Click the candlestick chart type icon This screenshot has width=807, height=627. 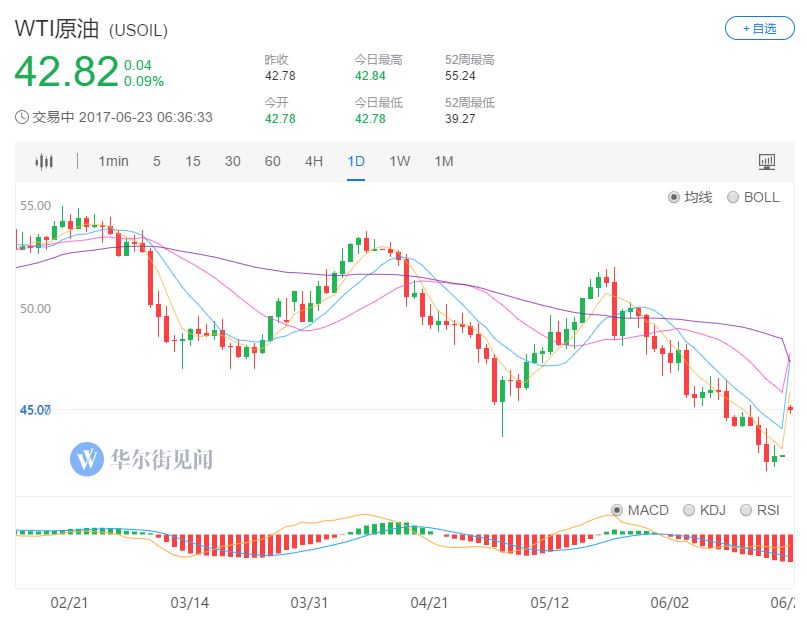[x=44, y=161]
